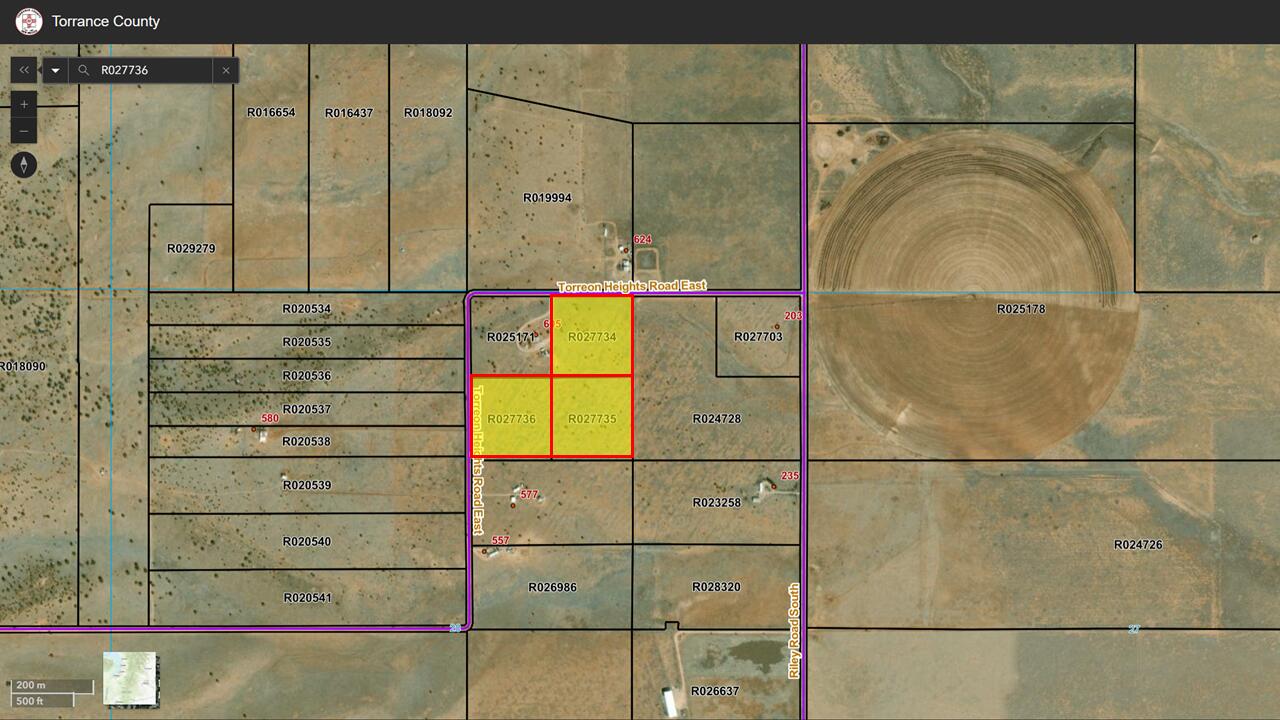Select highlighted parcel R027736
This screenshot has width=1280, height=720.
511,416
